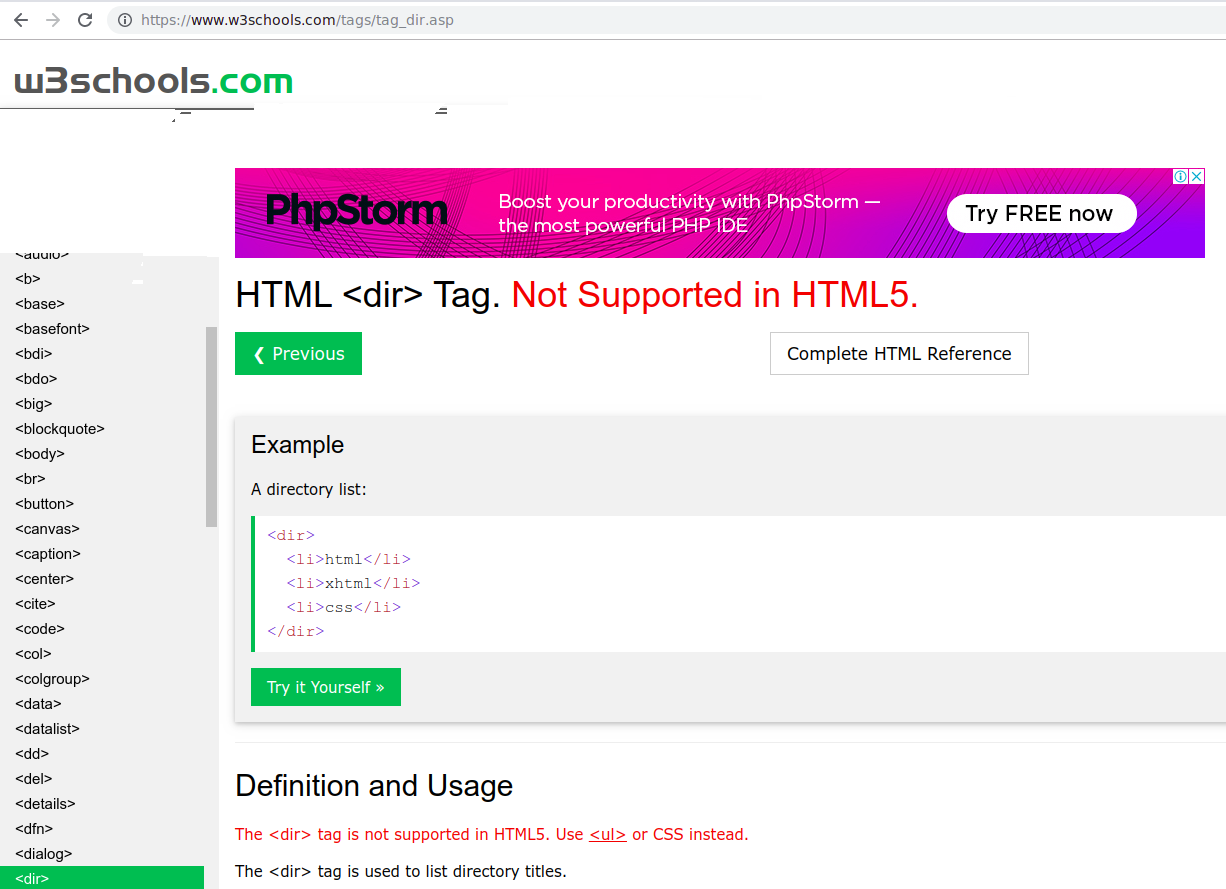Click the sidebar vertical scrollbar thumb
This screenshot has height=889, width=1226.
click(x=211, y=426)
